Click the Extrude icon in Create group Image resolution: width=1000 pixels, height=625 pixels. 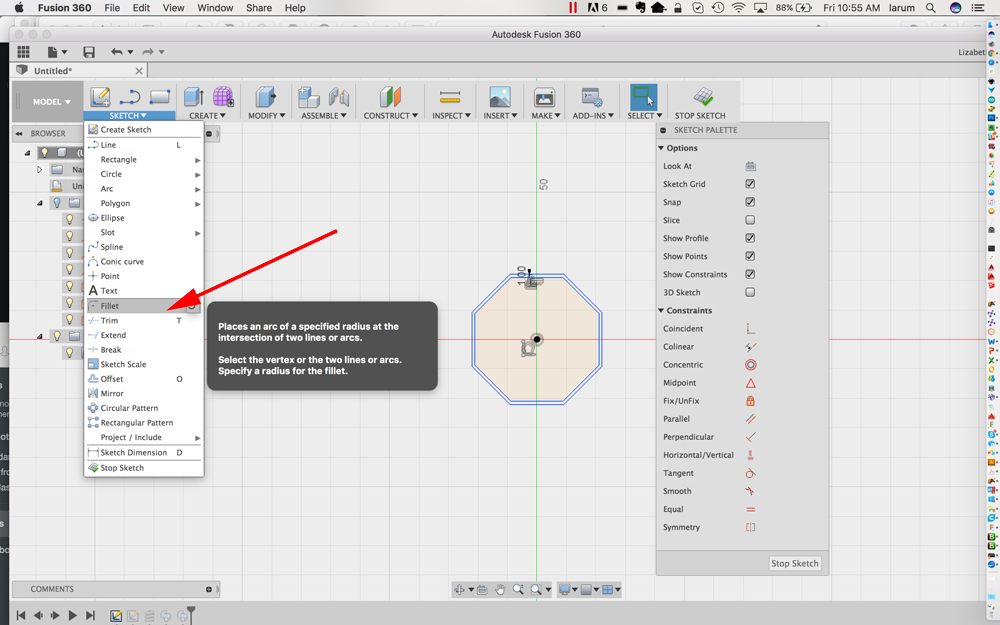(194, 97)
